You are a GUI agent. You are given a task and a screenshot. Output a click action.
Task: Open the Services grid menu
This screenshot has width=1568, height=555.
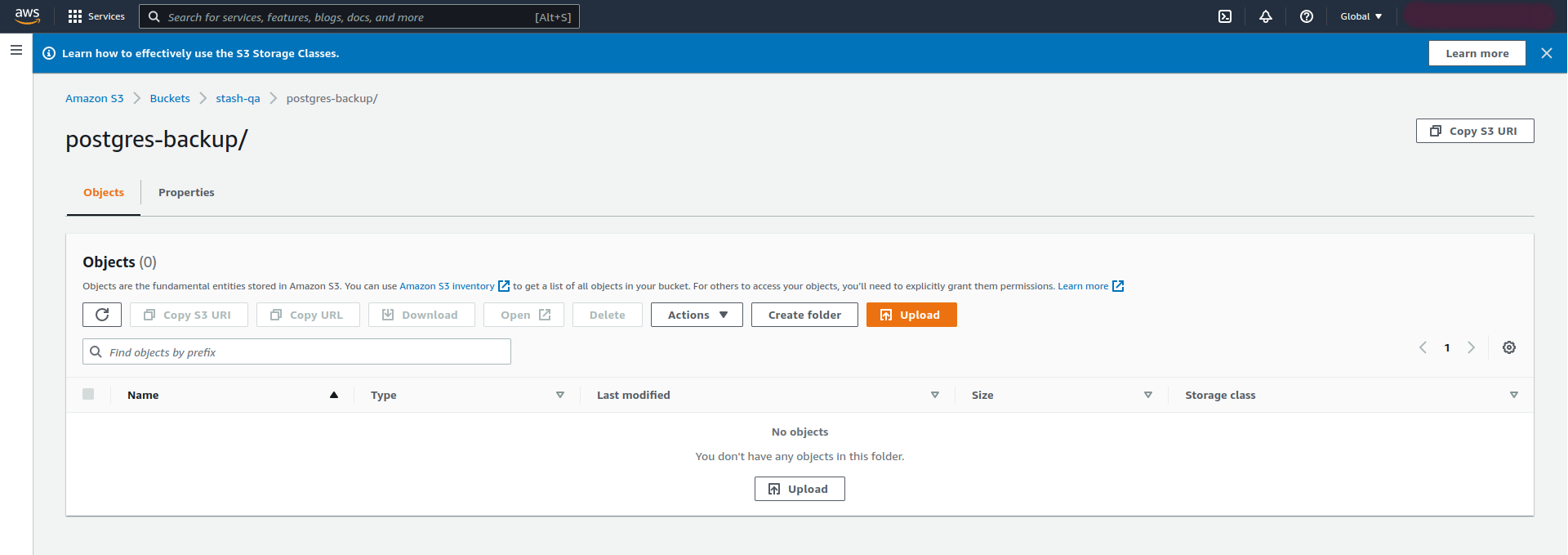(x=96, y=16)
